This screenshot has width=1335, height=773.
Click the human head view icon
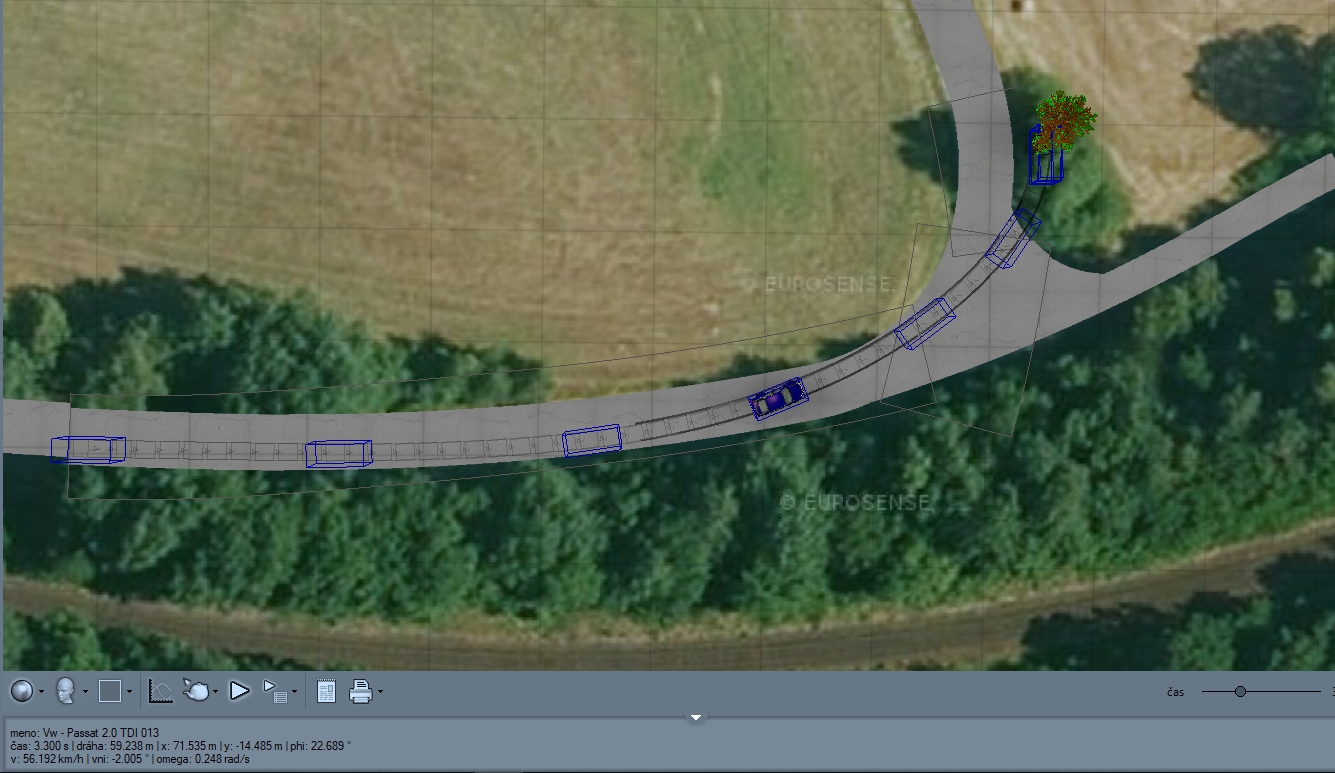(66, 690)
